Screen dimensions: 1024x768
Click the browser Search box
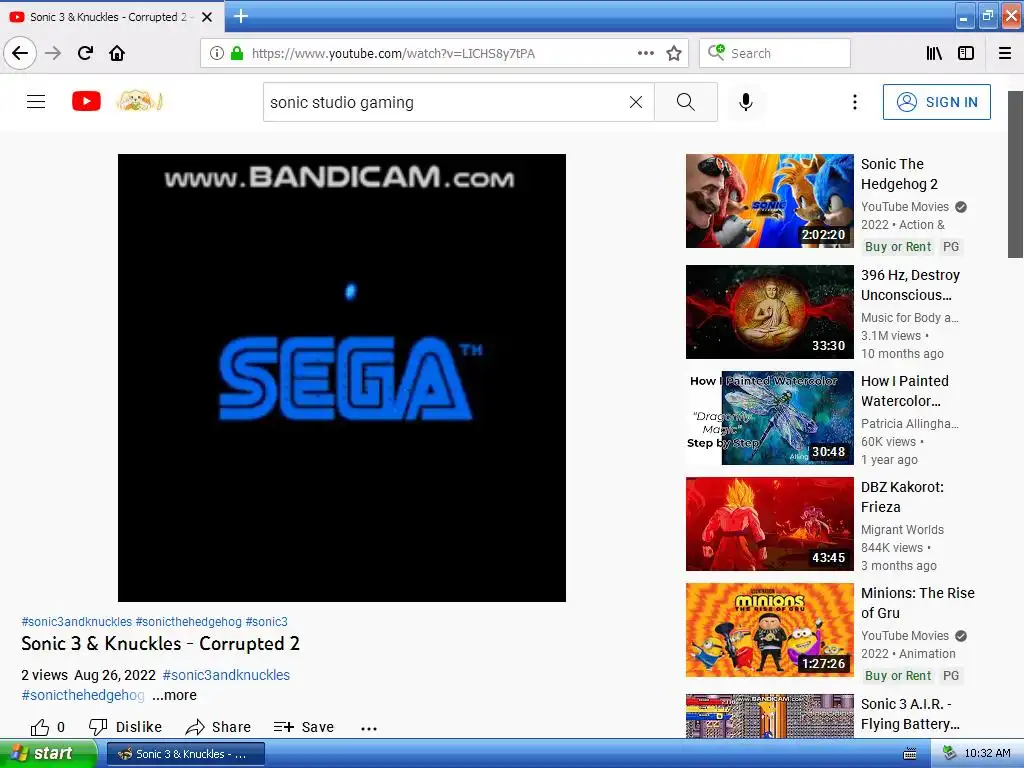pyautogui.click(x=775, y=54)
